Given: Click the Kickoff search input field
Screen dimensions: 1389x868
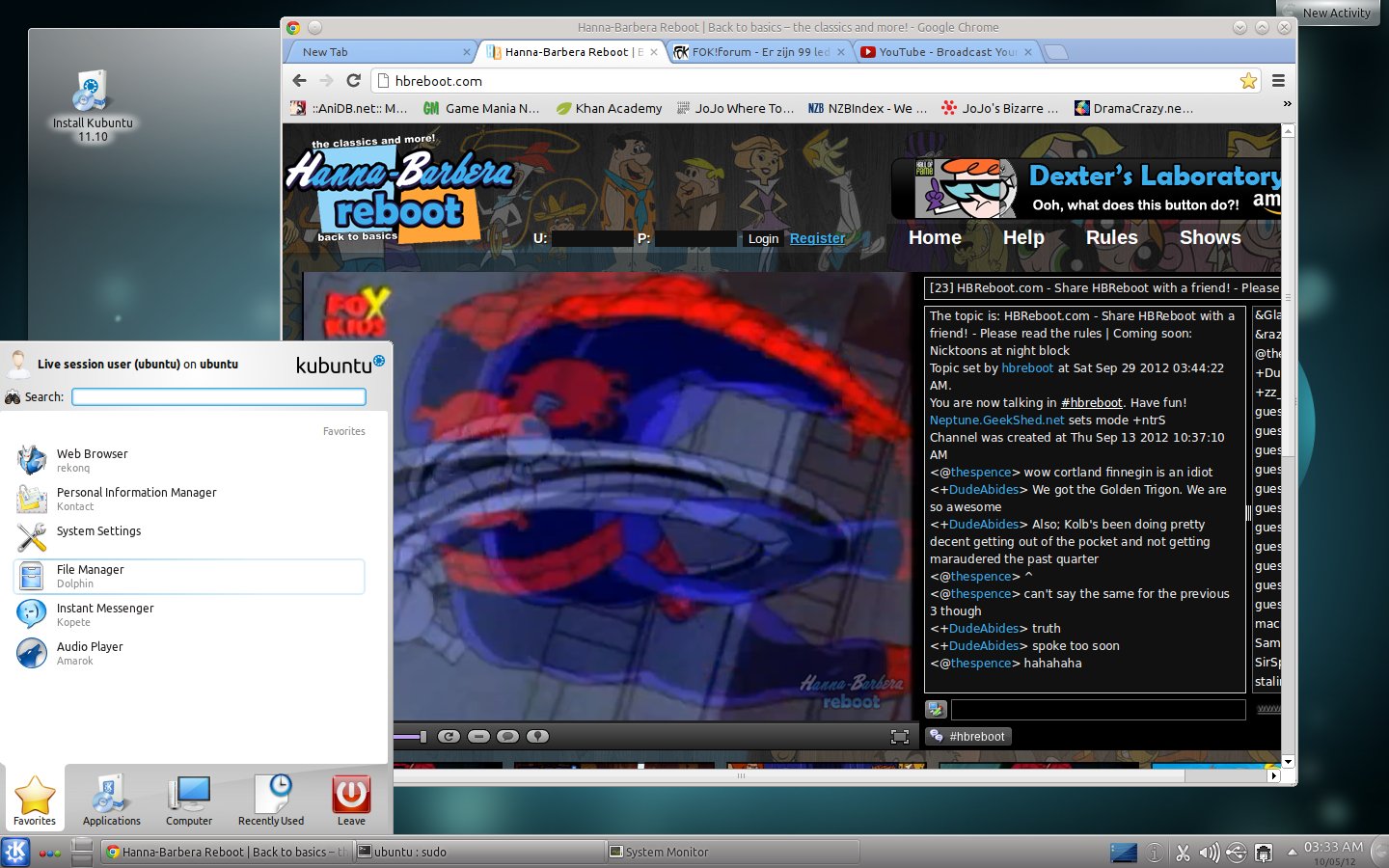Looking at the screenshot, I should coord(219,396).
